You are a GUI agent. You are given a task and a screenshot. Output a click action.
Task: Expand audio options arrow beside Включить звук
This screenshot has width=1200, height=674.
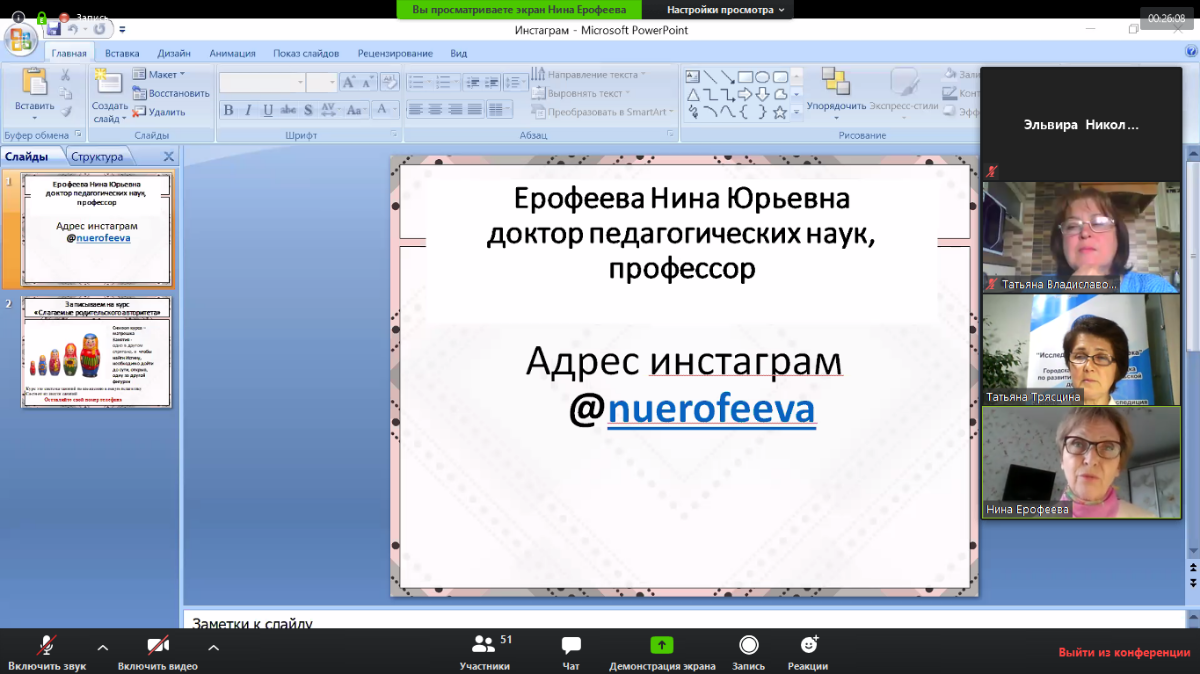coord(103,646)
